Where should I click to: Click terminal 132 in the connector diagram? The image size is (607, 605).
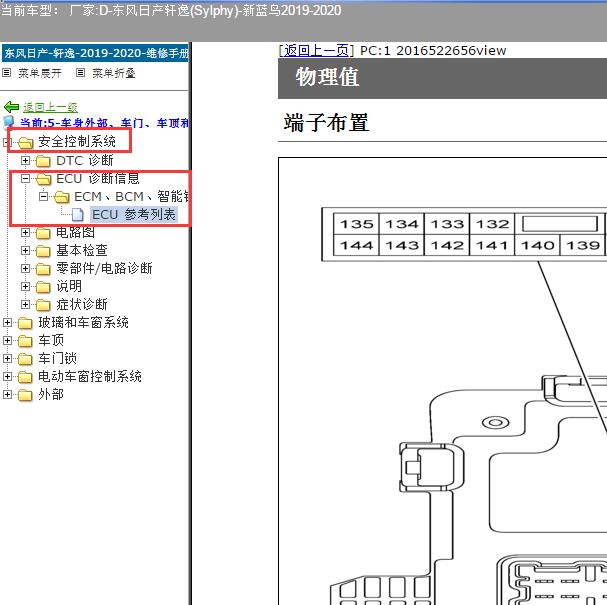[x=492, y=224]
